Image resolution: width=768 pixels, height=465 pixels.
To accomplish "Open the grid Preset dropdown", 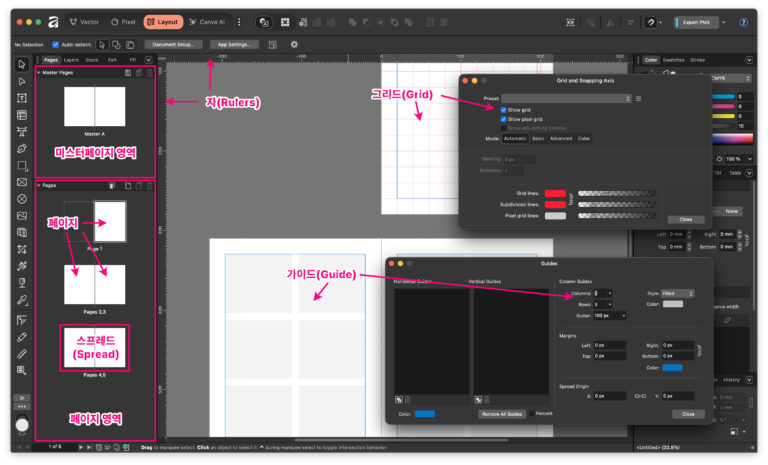I will point(566,98).
